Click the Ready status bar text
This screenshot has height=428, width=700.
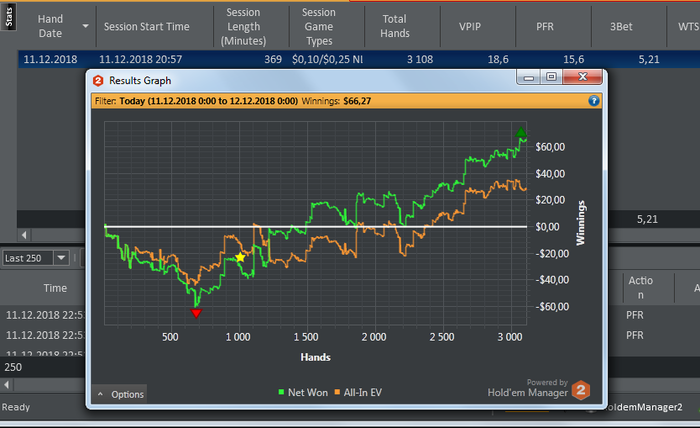pos(16,407)
